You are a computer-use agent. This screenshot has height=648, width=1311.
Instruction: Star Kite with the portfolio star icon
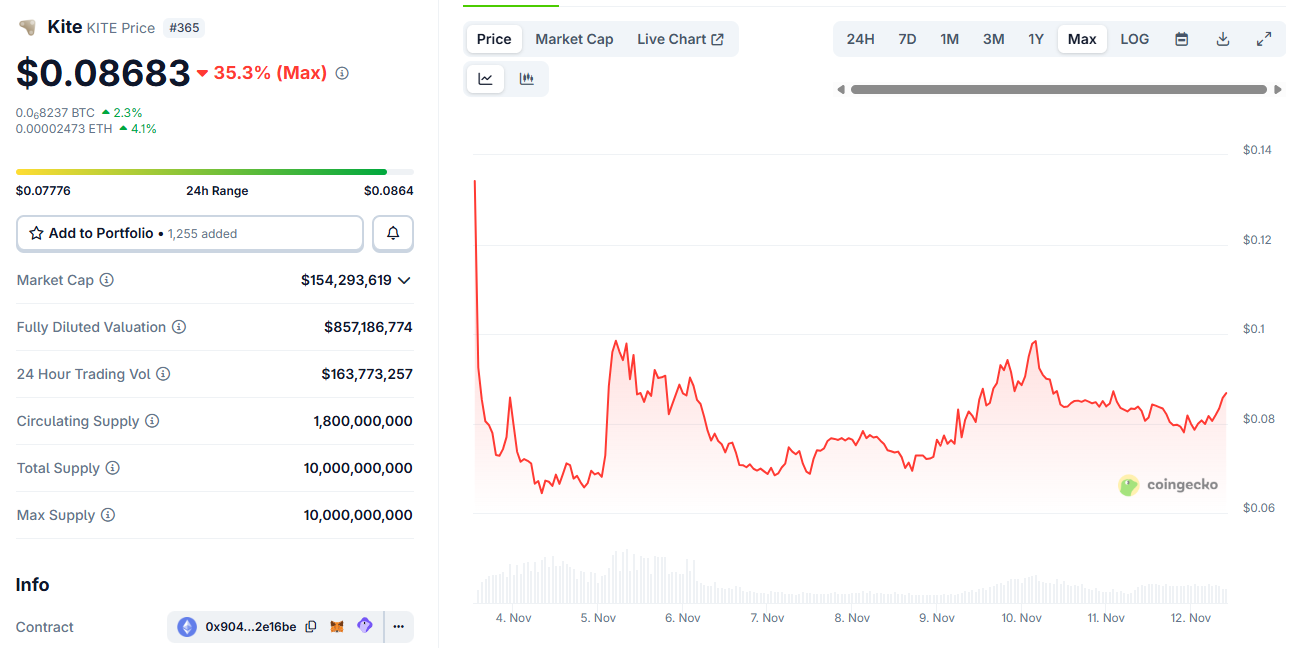point(37,232)
